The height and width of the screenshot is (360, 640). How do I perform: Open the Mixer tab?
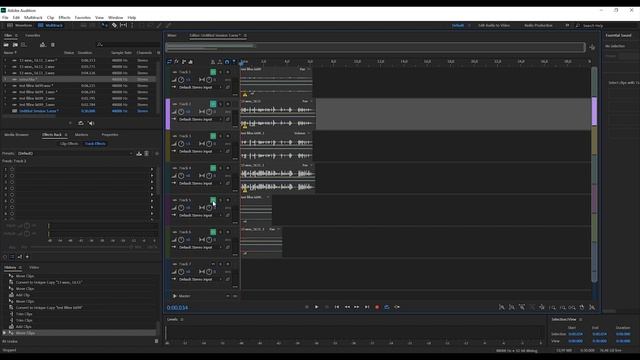(172, 36)
